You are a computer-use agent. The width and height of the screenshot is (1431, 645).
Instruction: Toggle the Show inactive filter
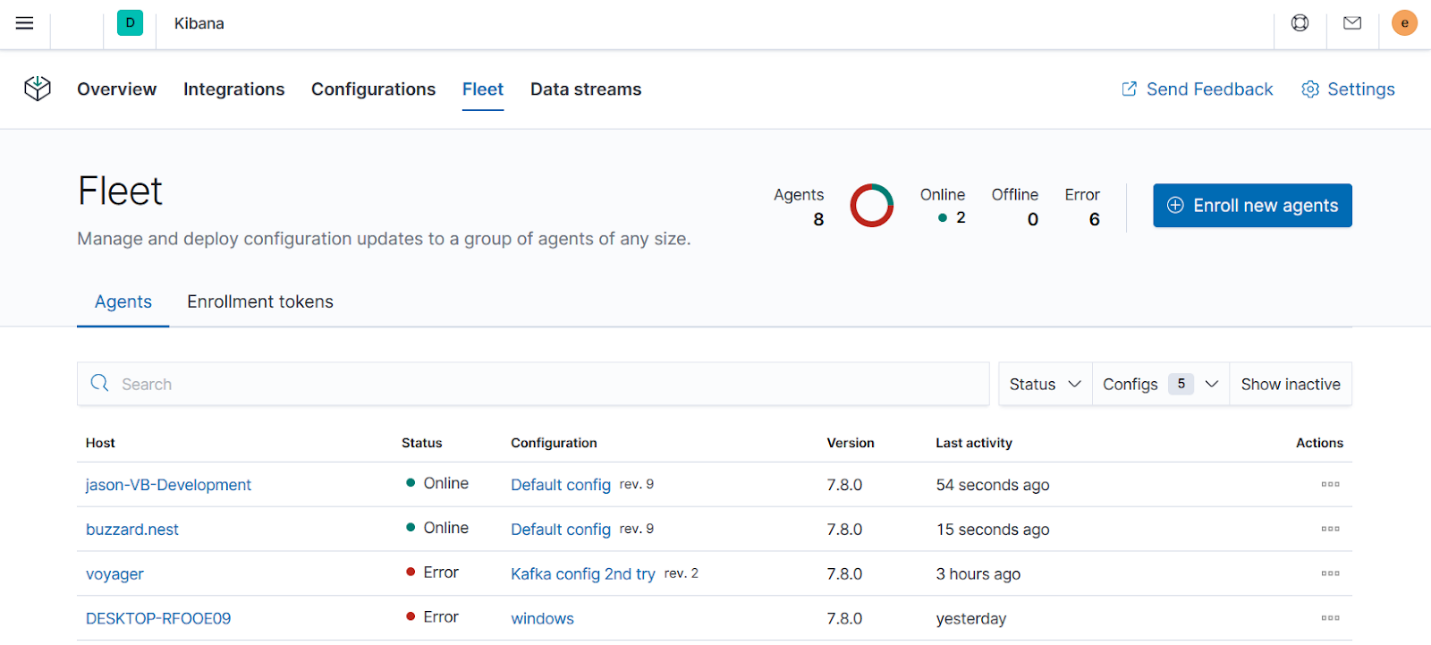coord(1290,384)
